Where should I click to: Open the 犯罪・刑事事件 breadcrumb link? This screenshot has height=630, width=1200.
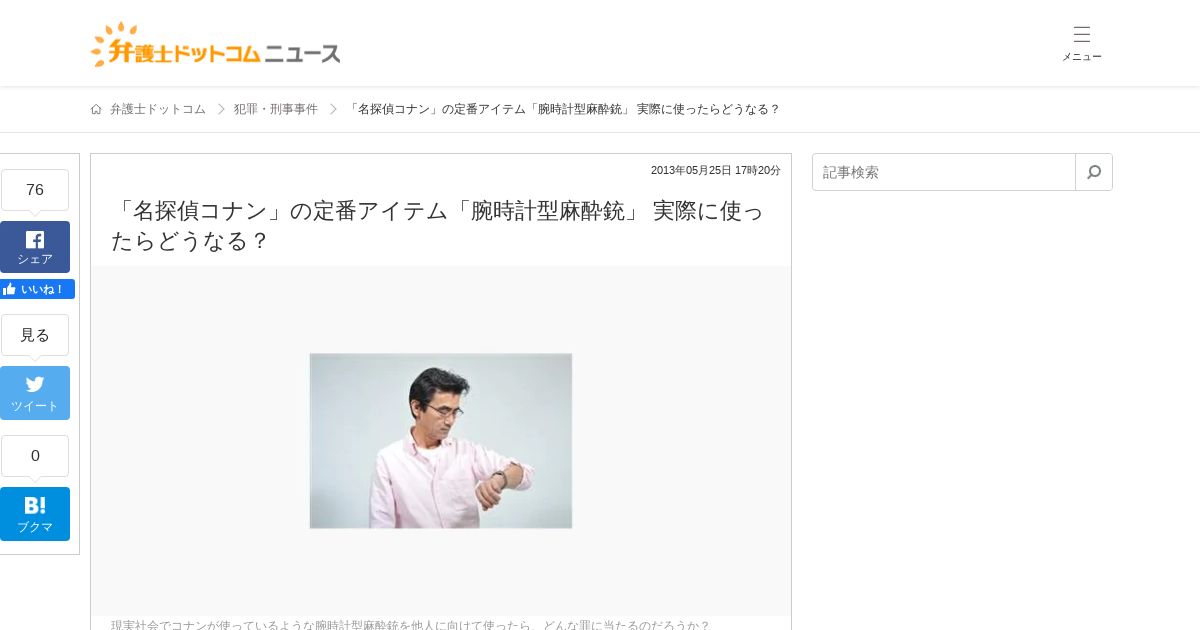[276, 109]
